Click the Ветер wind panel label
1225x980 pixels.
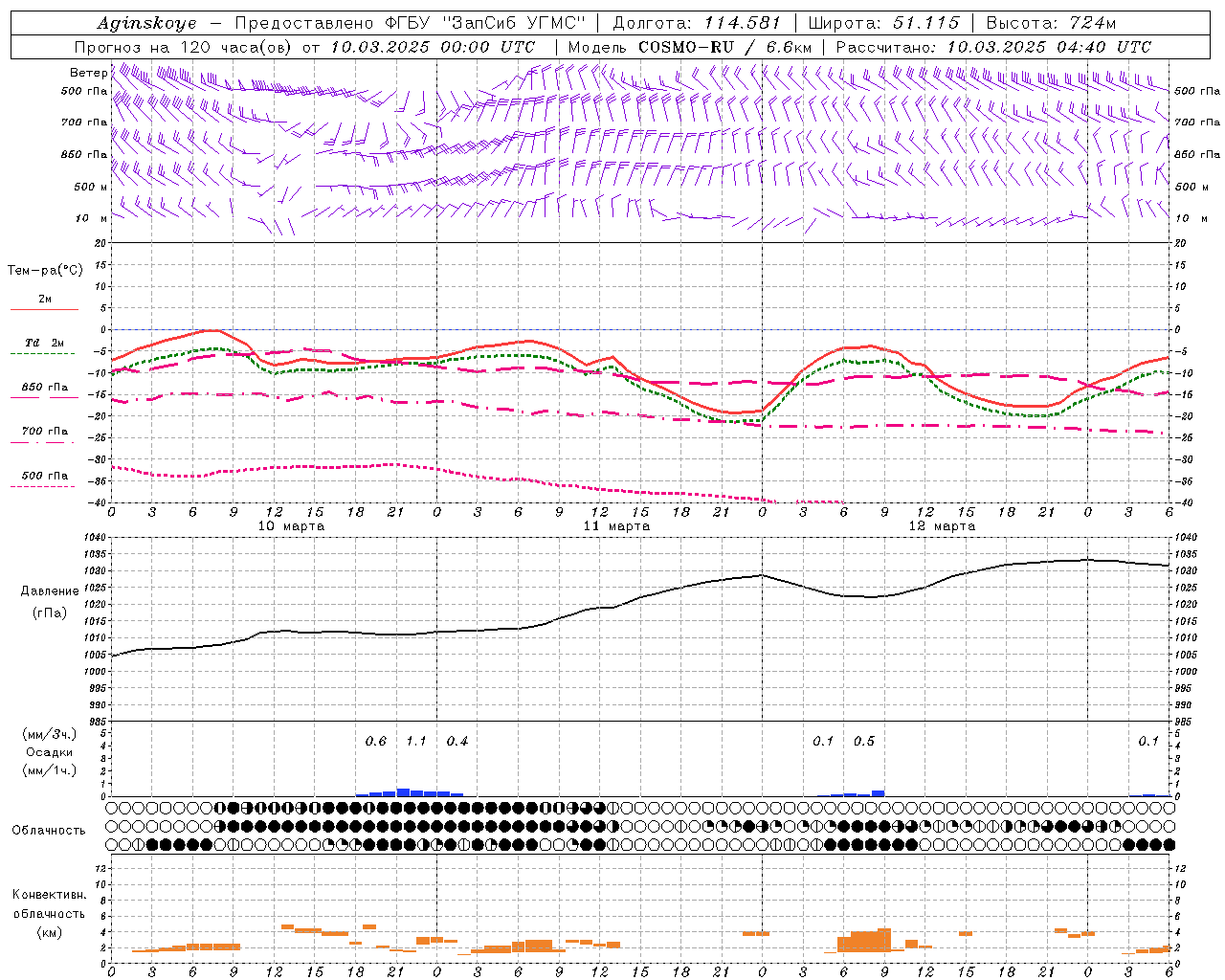[x=88, y=73]
